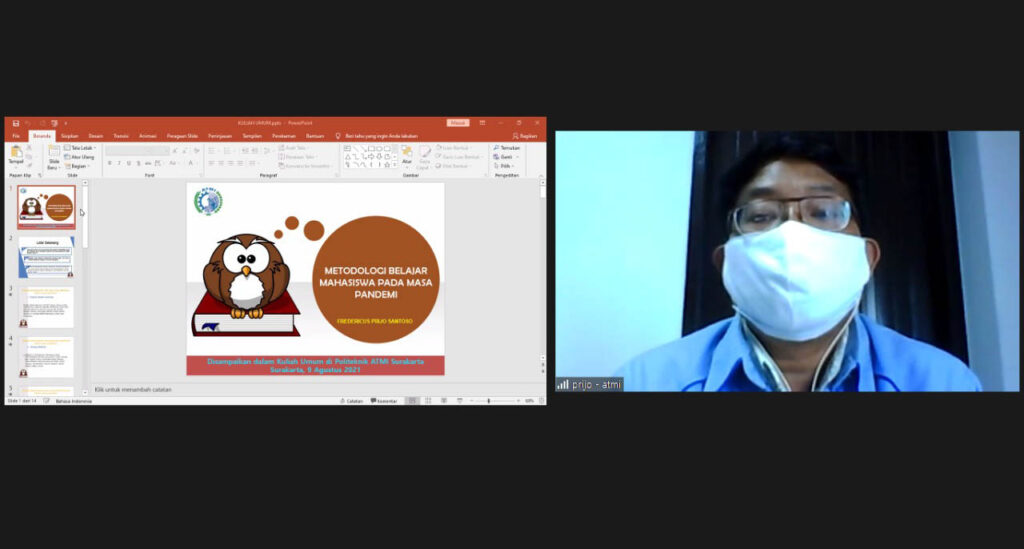Click the Save icon in quick access toolbar
The height and width of the screenshot is (549, 1024).
click(16, 123)
